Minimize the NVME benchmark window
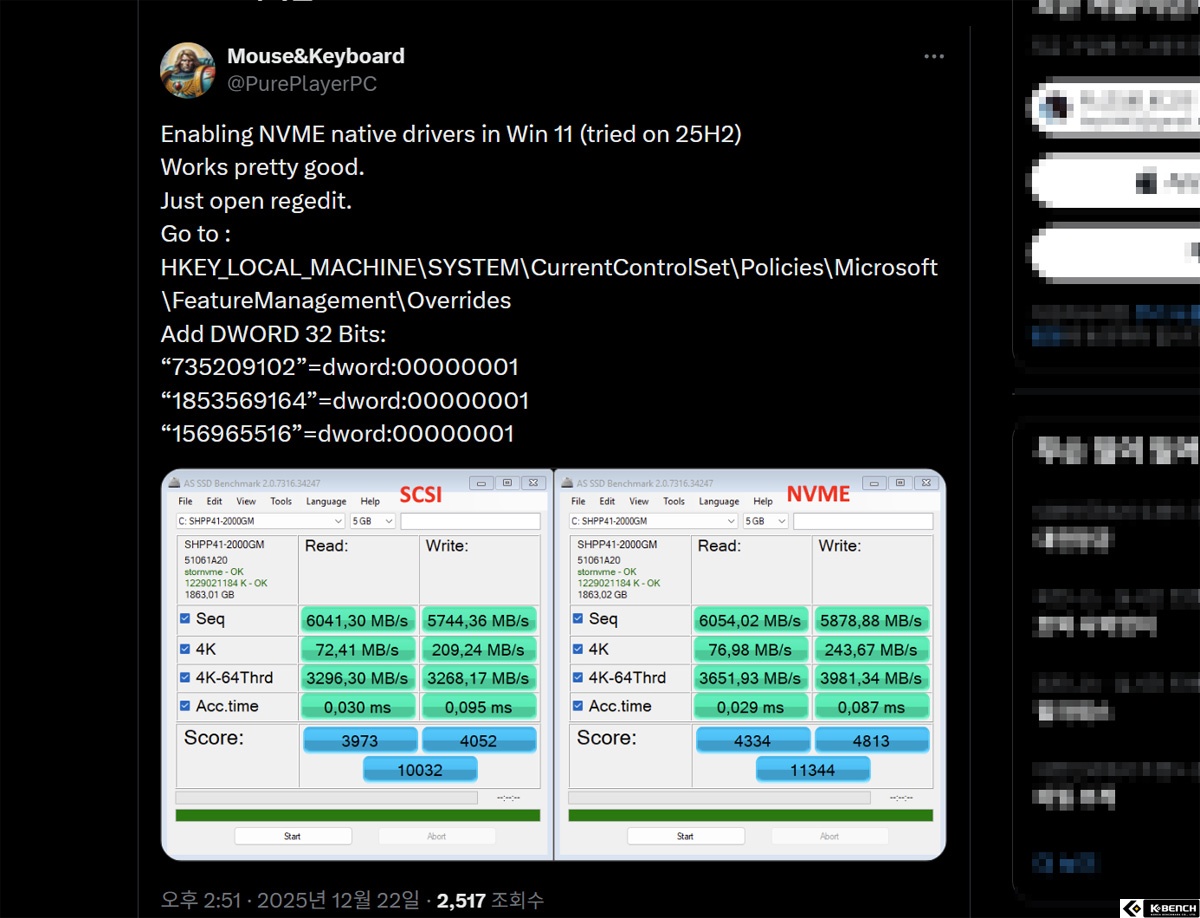The image size is (1200, 918). point(876,482)
